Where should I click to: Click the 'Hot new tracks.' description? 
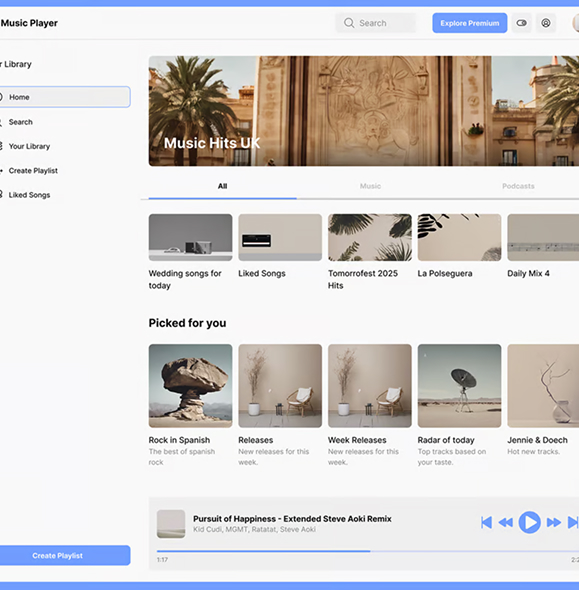click(533, 452)
